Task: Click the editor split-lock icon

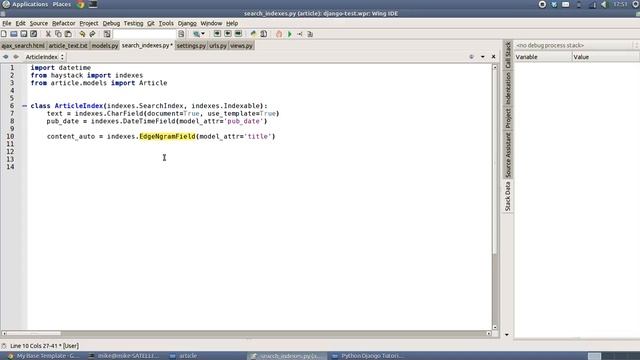Action: click(471, 57)
